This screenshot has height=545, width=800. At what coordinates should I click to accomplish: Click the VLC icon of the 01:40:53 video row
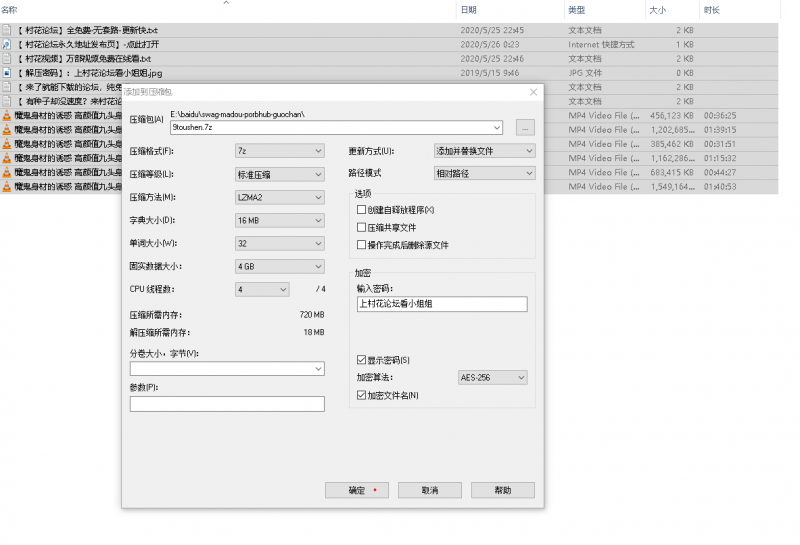[x=6, y=187]
